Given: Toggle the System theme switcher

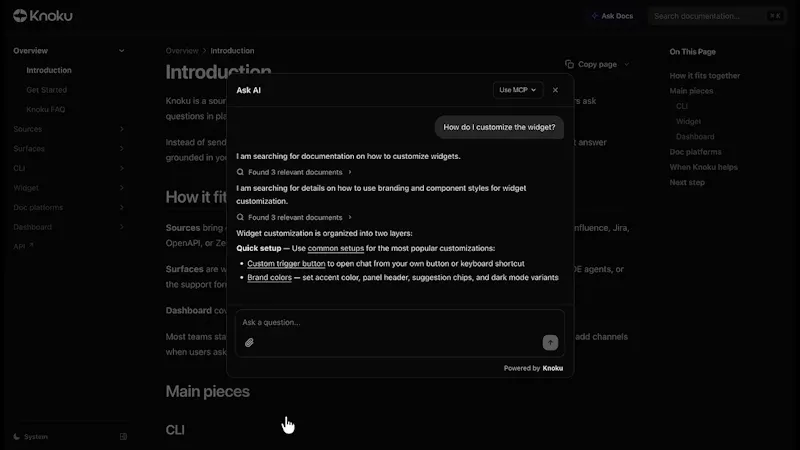Looking at the screenshot, I should 31,437.
